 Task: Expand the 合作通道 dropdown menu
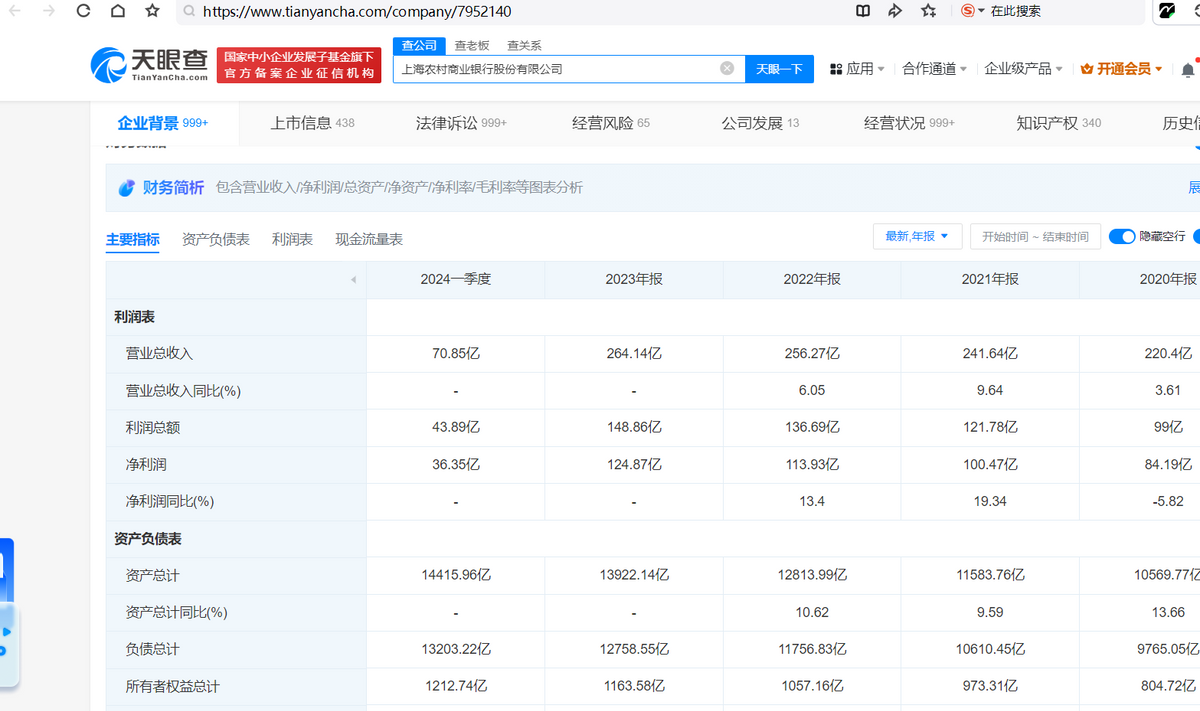[x=935, y=69]
